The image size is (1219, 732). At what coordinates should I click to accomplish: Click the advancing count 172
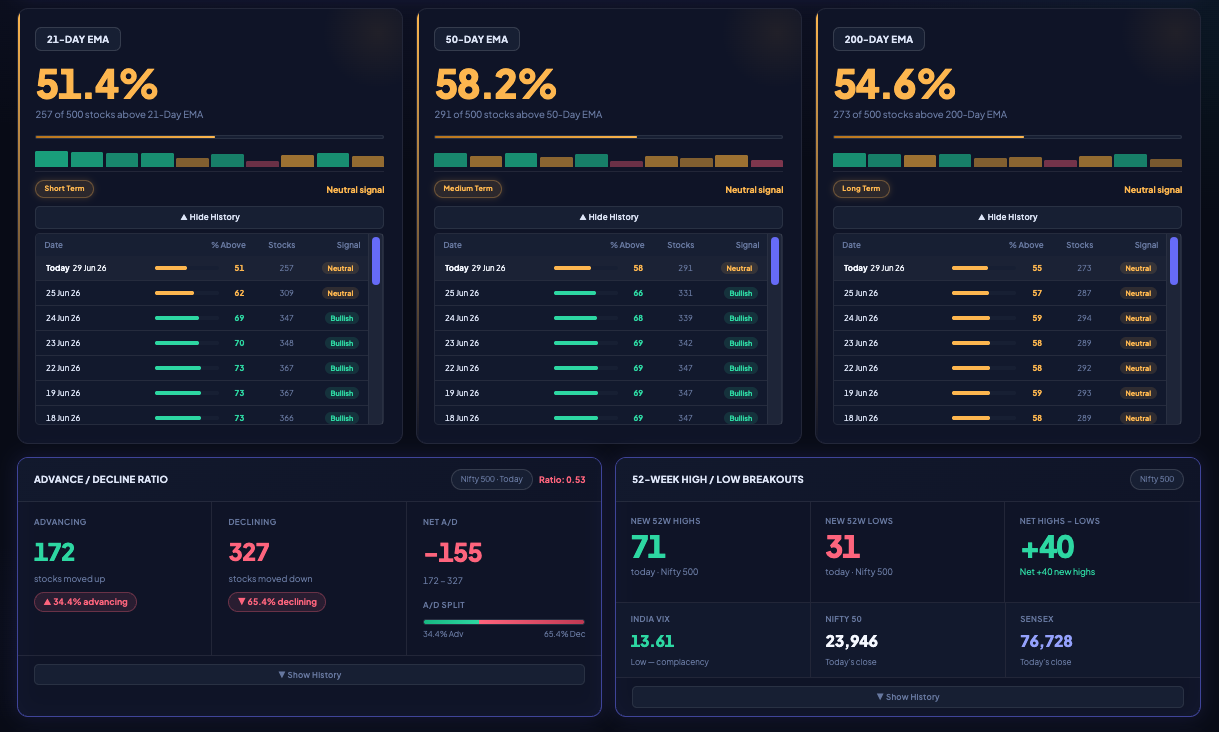[55, 552]
